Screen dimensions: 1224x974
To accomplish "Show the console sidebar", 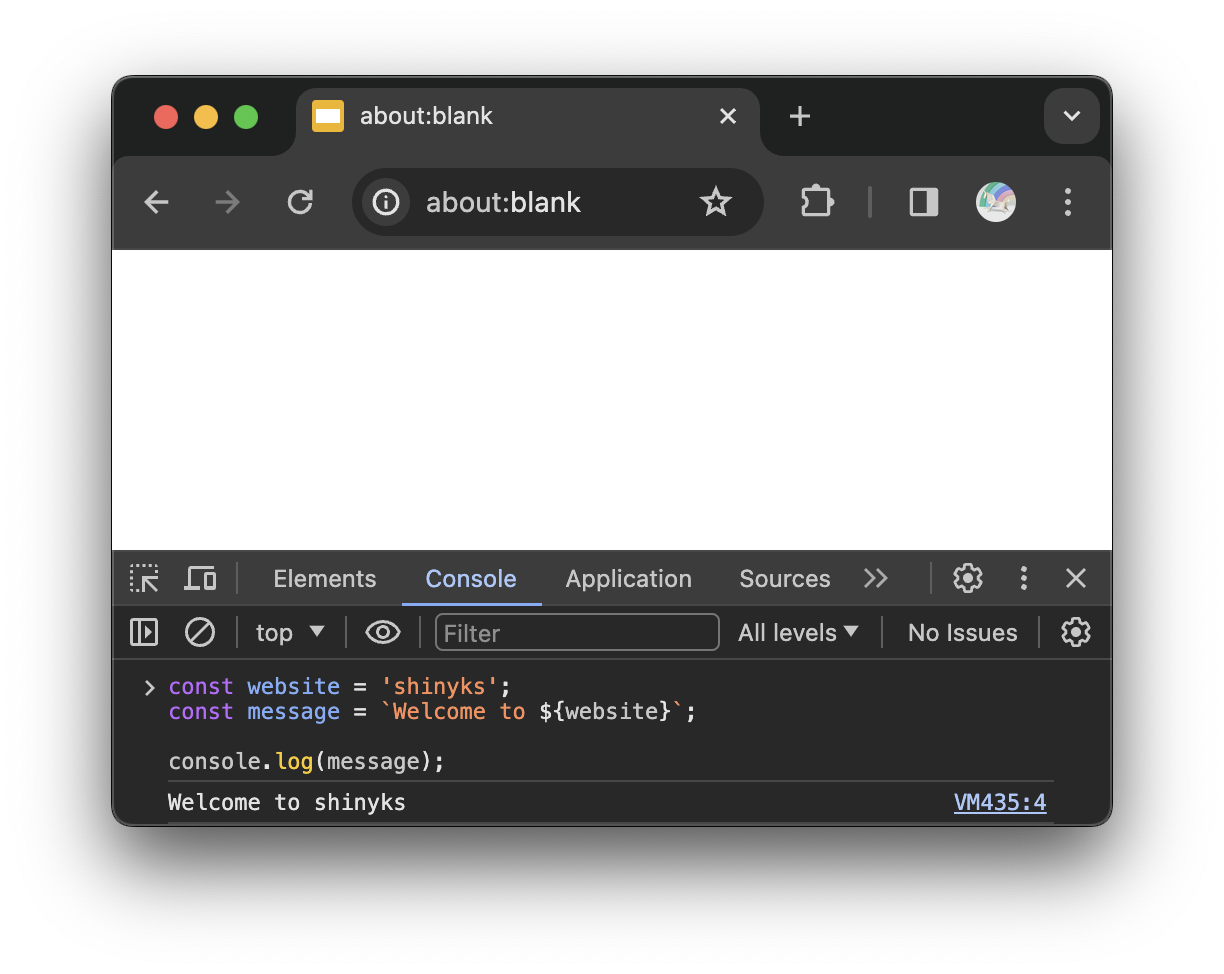I will click(144, 633).
